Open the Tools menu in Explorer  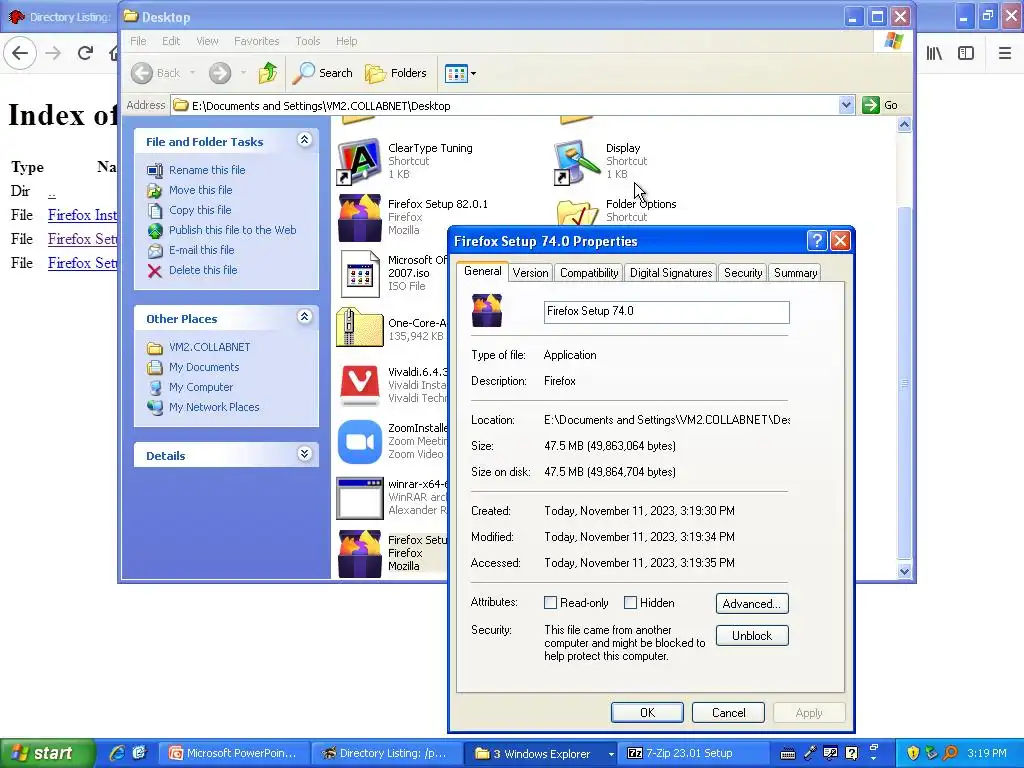tap(308, 41)
